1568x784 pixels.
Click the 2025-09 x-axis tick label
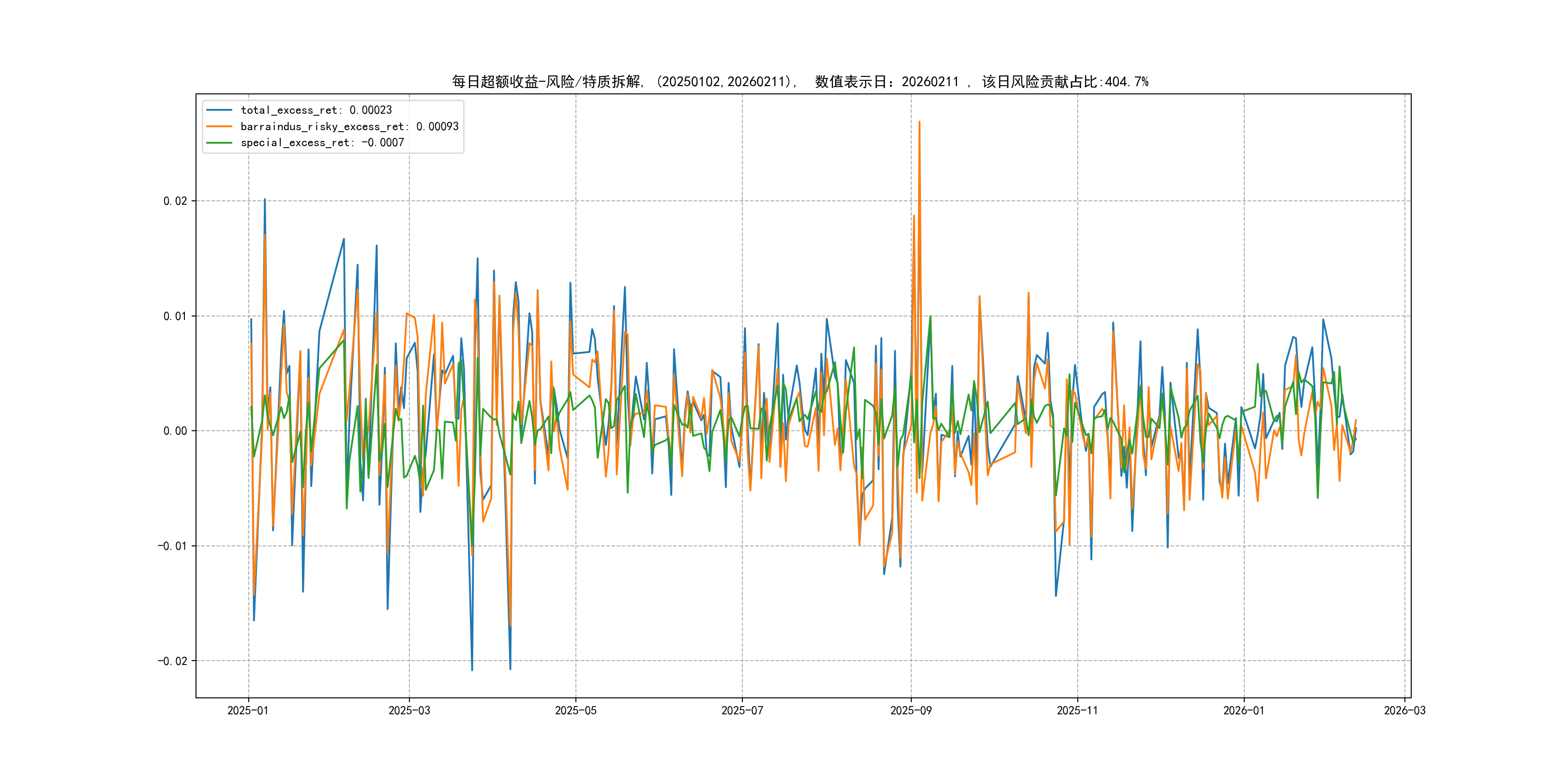[911, 710]
